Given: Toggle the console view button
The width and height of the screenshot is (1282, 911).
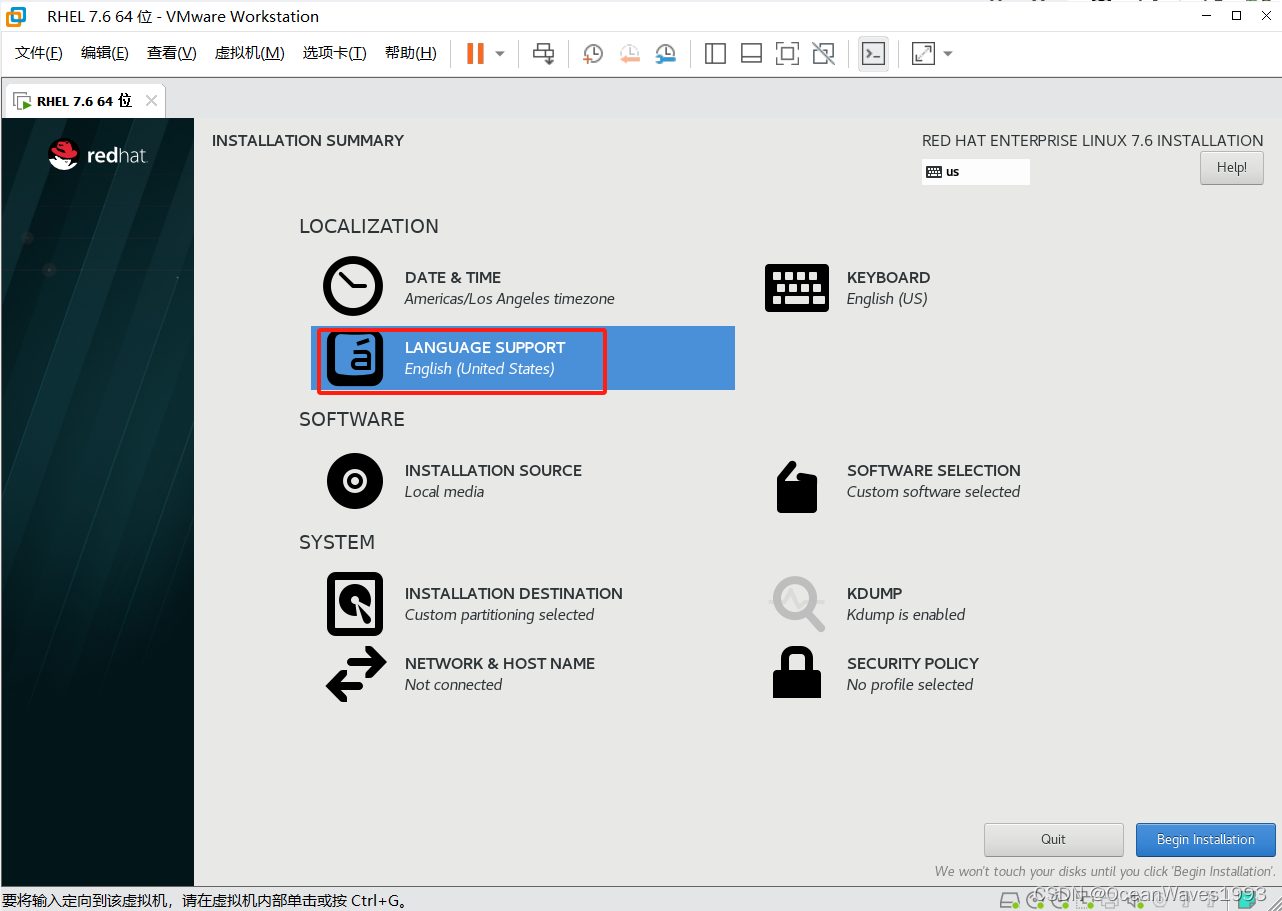Looking at the screenshot, I should pyautogui.click(x=873, y=53).
